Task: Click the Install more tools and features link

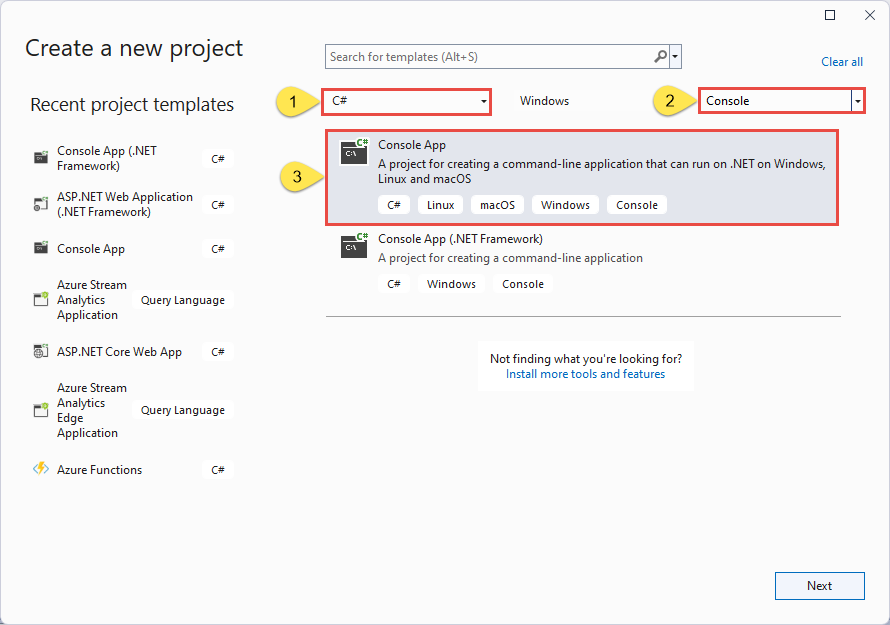Action: click(585, 373)
